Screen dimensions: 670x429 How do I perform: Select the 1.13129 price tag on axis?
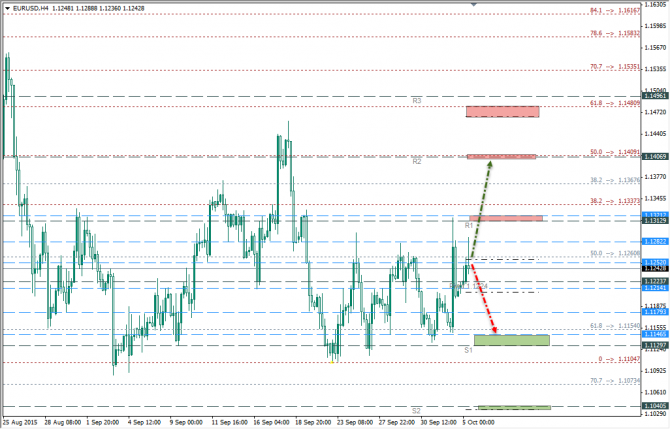[655, 220]
